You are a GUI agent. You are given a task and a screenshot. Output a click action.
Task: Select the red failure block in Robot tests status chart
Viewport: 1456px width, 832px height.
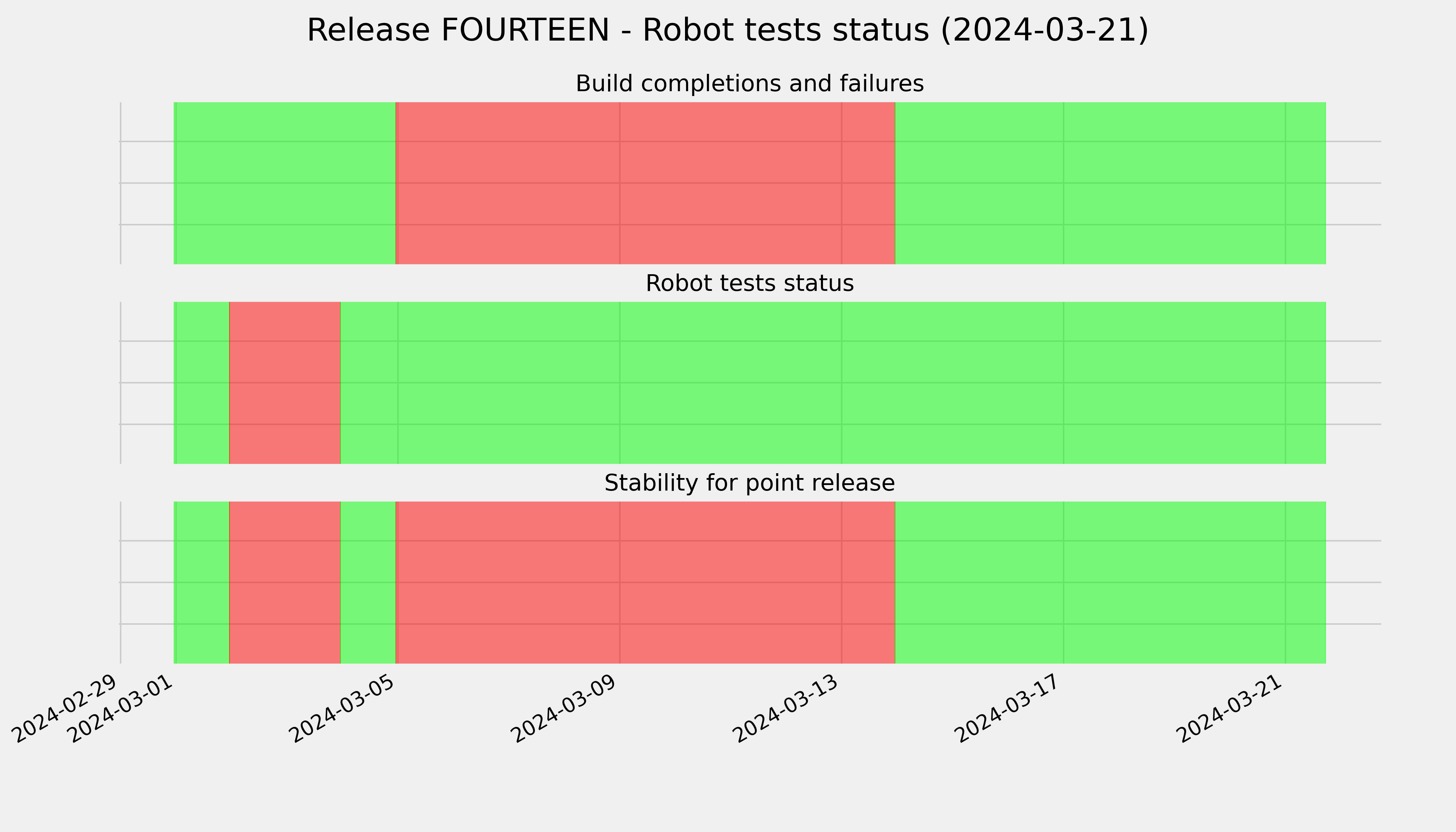(x=285, y=383)
